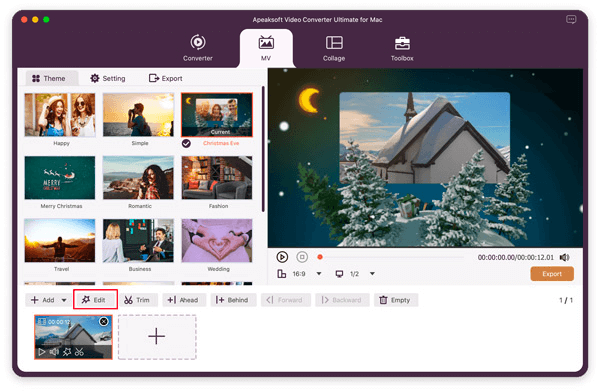Click the Behind button

233,300
